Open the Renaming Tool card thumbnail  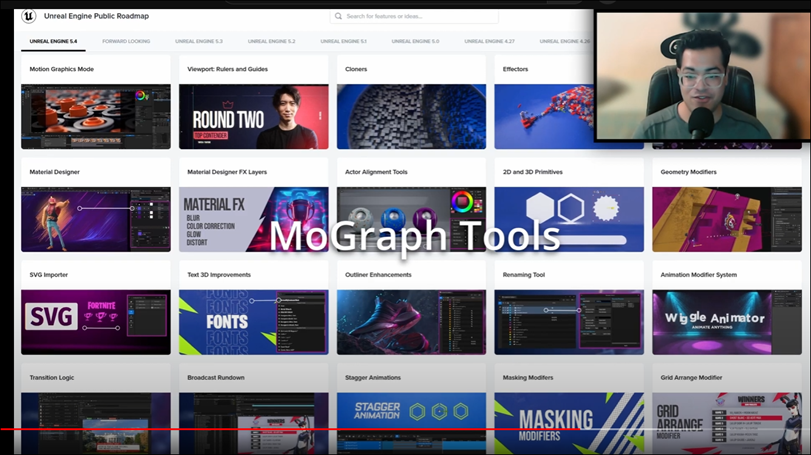point(569,322)
